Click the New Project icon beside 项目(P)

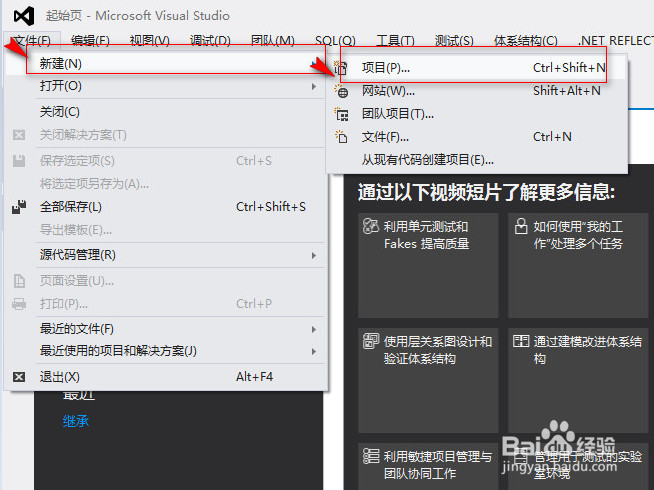(341, 68)
